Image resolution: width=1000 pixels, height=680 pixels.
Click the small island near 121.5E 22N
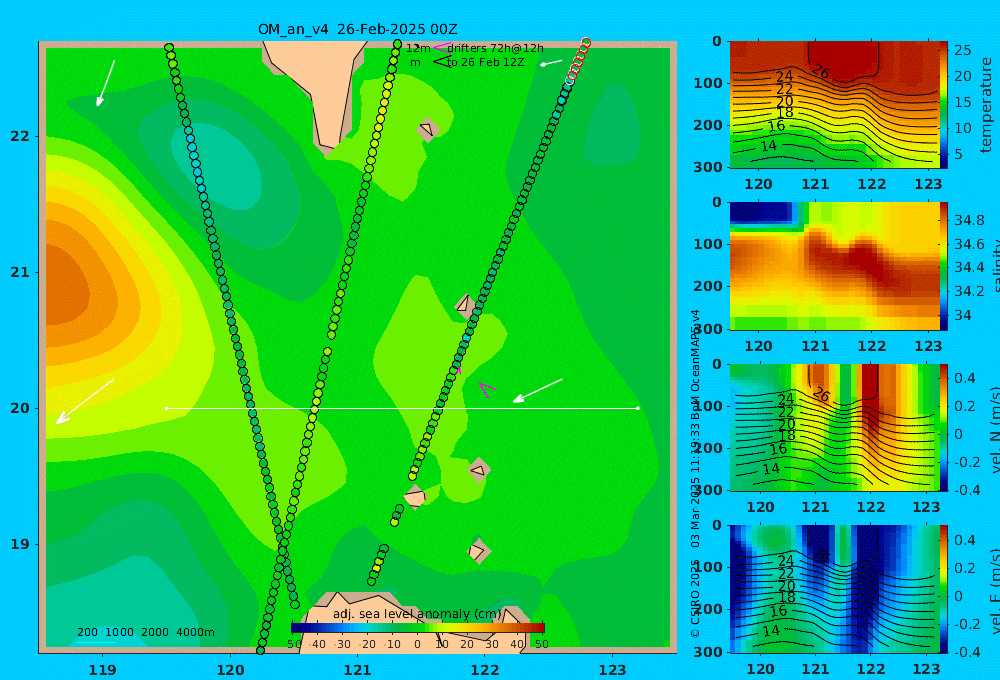coord(427,129)
